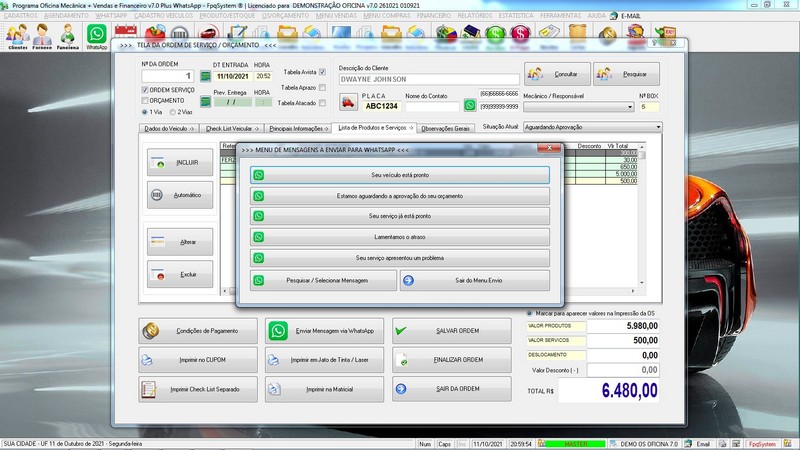Image resolution: width=800 pixels, height=450 pixels.
Task: Open the calendar picker beside DT ENTRADA
Action: (205, 76)
